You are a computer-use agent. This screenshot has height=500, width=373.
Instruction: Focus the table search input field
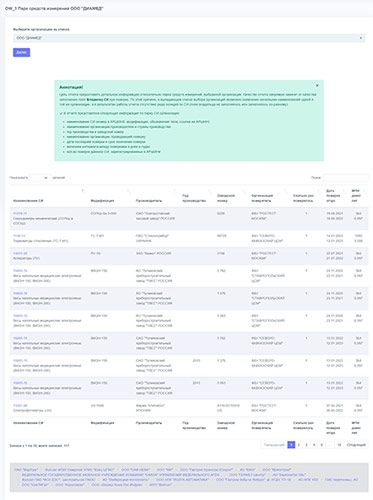click(345, 178)
